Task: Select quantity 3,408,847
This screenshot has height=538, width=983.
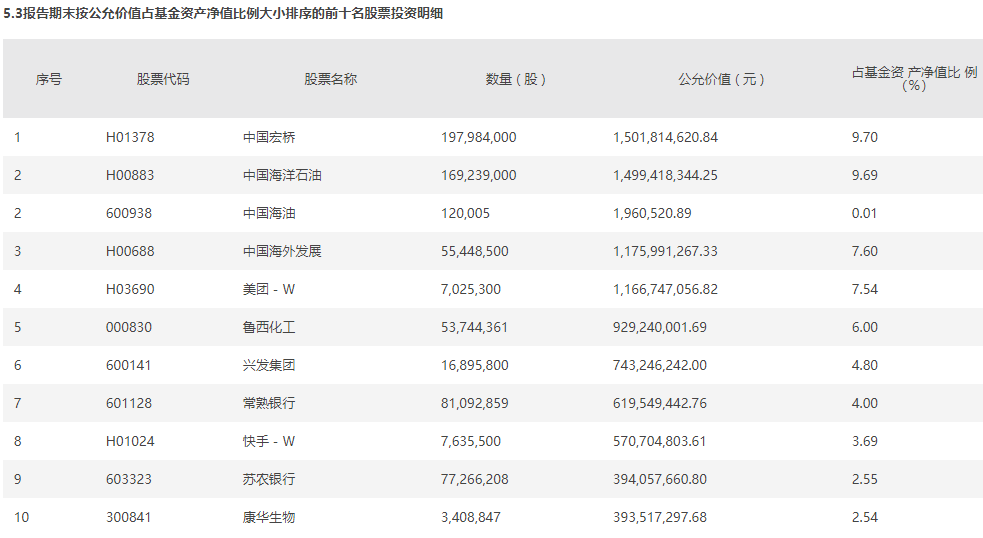Action: 471,518
